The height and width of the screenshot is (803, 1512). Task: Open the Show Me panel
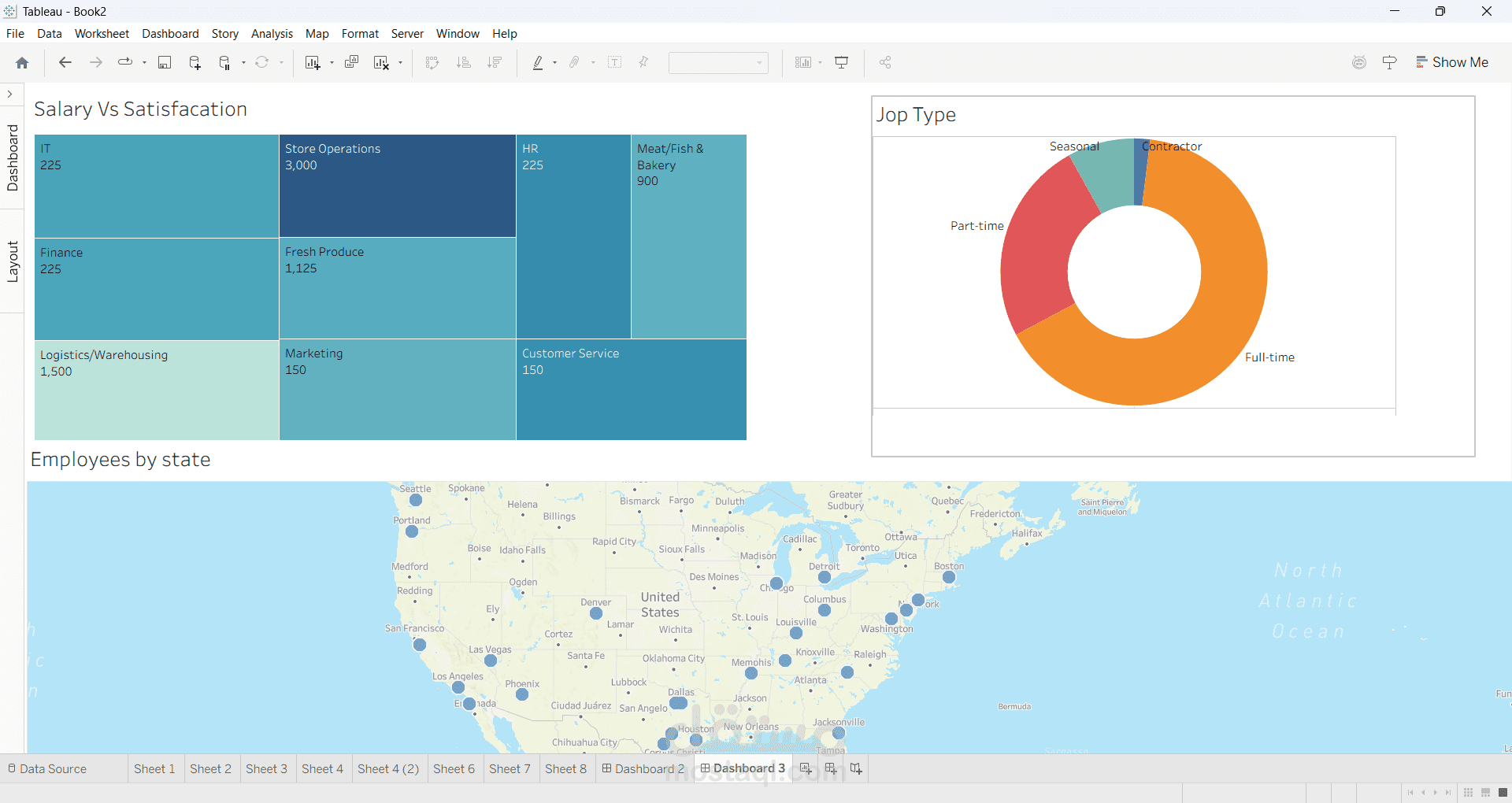pos(1451,62)
